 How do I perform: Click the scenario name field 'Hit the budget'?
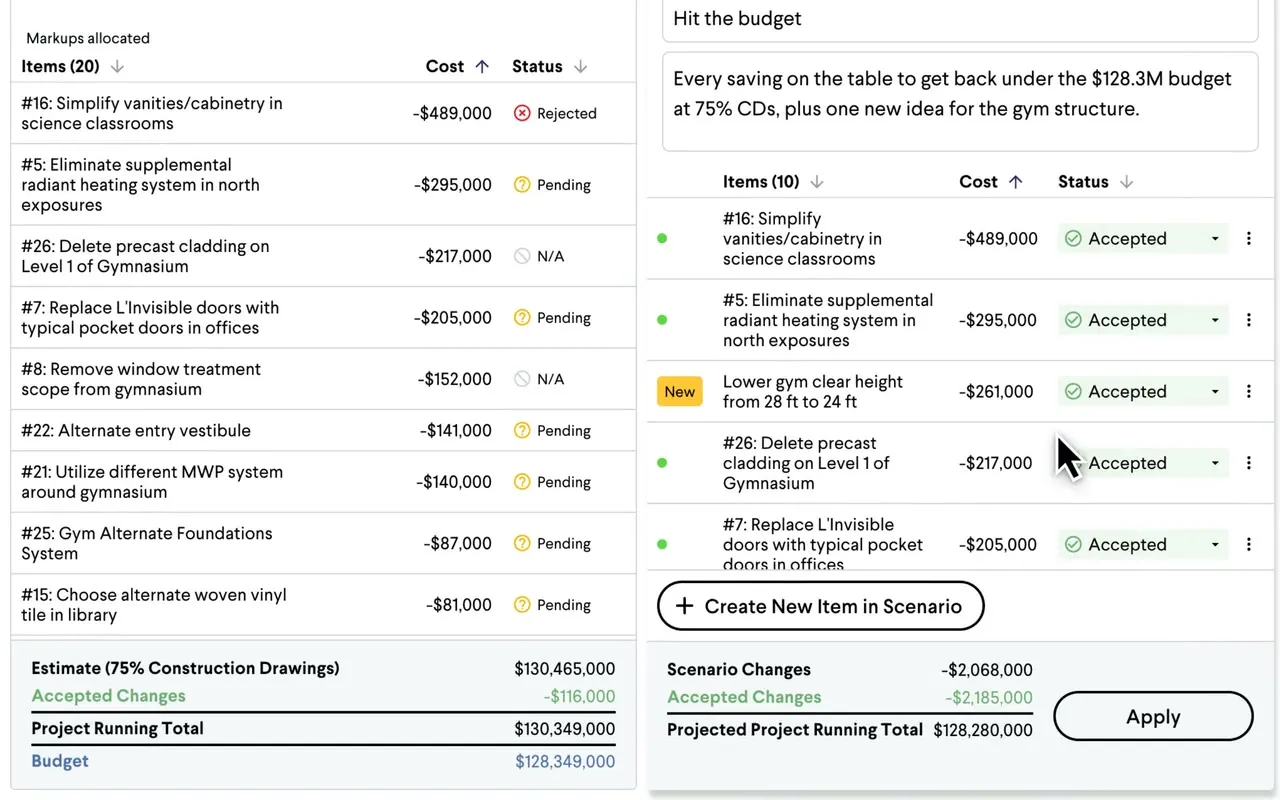tap(960, 20)
